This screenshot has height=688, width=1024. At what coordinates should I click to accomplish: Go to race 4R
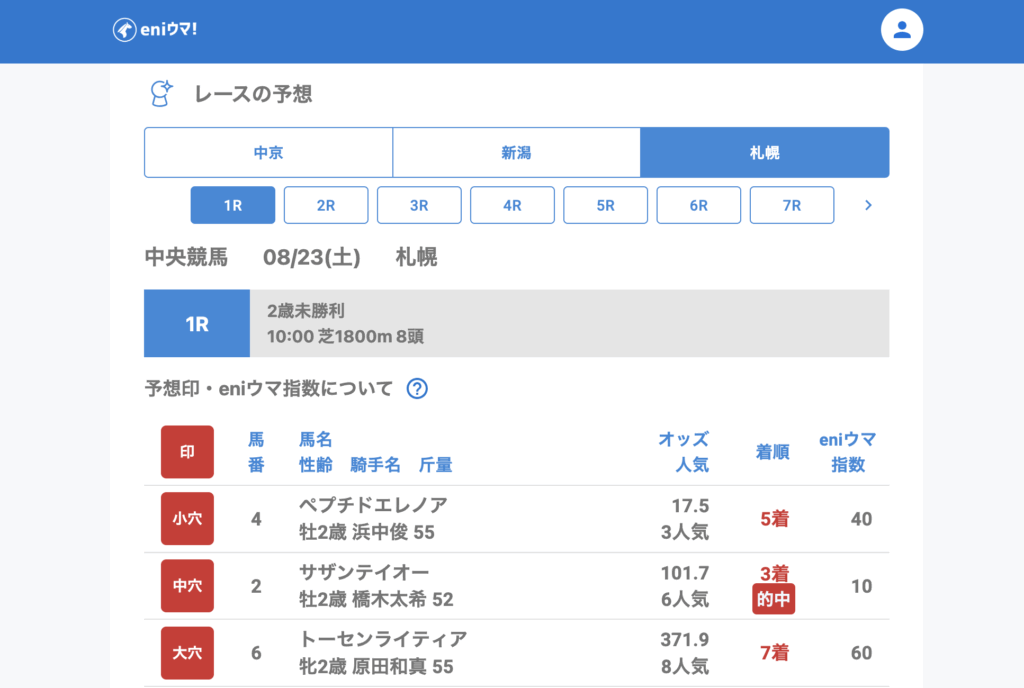(x=512, y=205)
